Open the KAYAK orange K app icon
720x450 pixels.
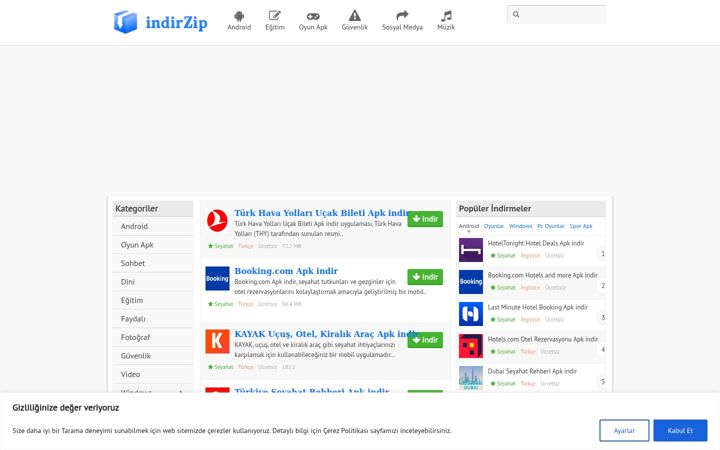pyautogui.click(x=217, y=341)
